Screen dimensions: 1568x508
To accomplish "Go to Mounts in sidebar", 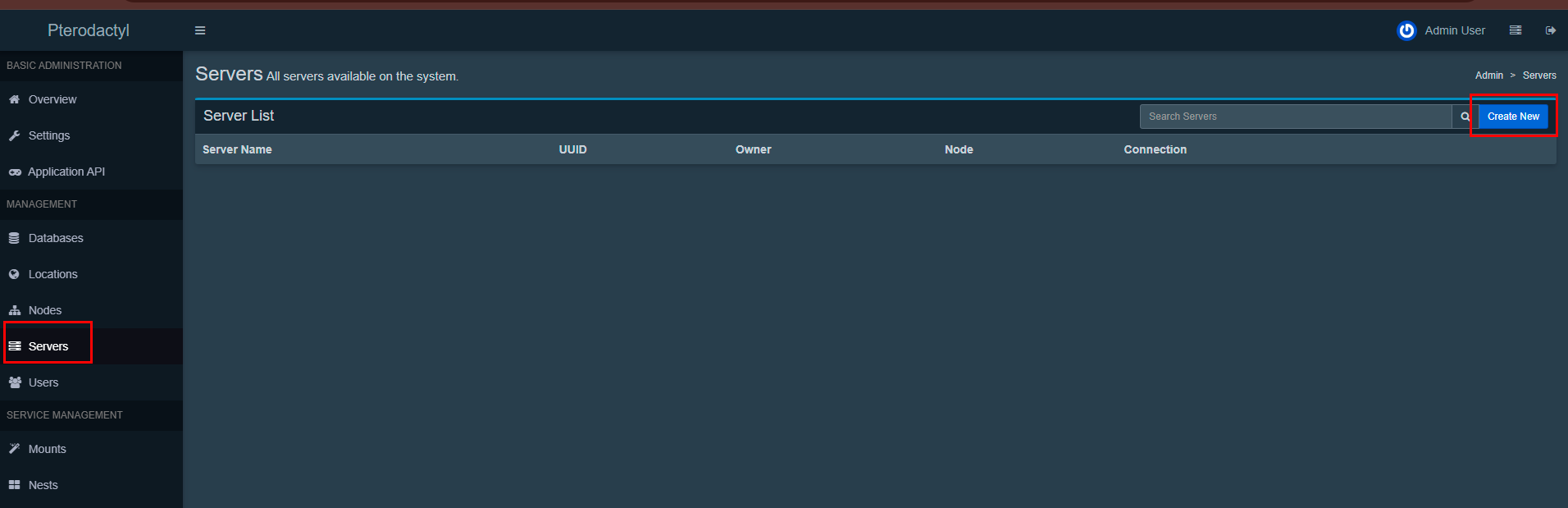I will (47, 449).
